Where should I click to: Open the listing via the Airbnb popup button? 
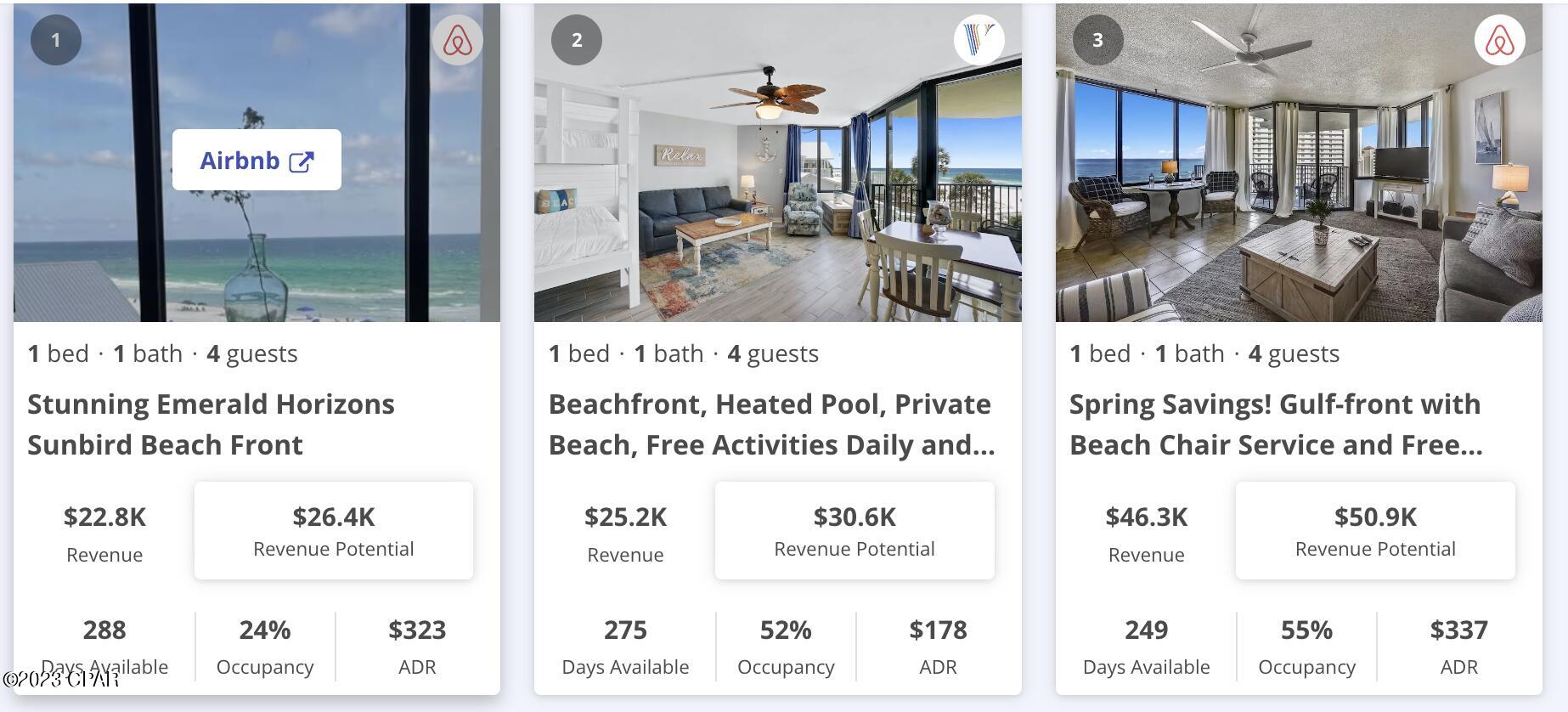coord(257,160)
